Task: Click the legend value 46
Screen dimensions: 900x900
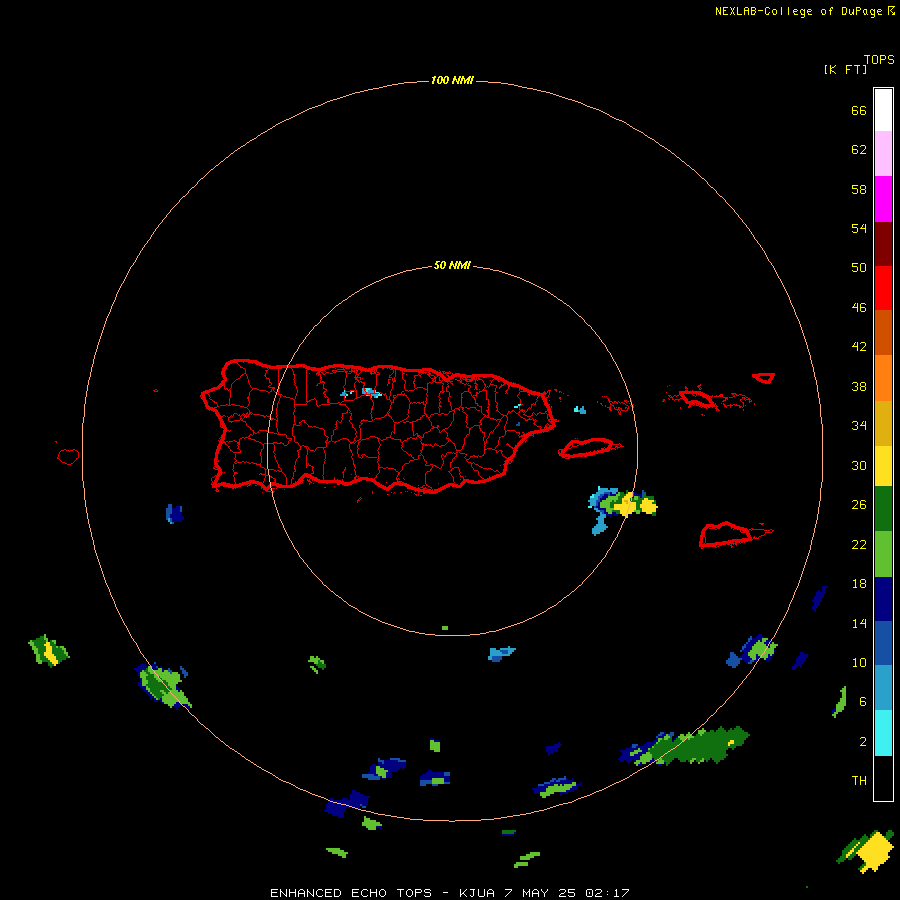Action: [x=859, y=308]
